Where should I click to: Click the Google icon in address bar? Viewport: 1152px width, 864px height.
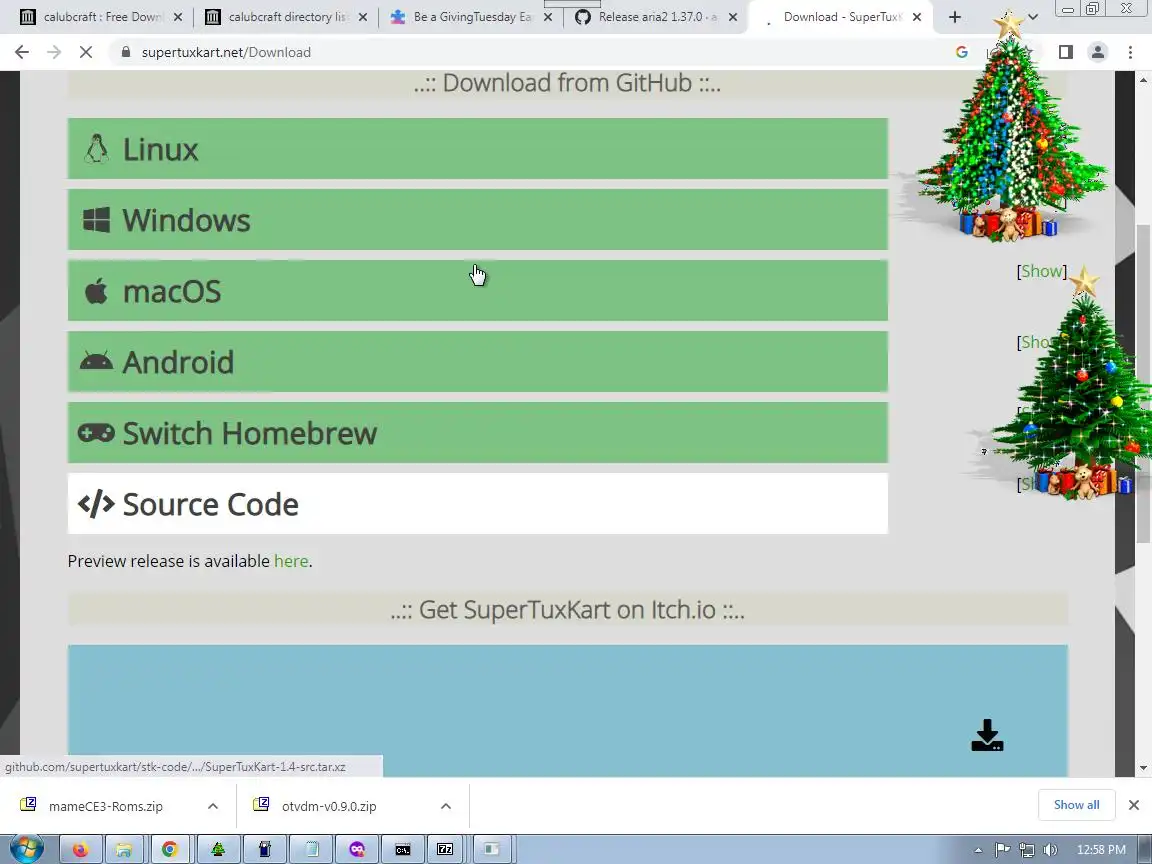coord(962,52)
